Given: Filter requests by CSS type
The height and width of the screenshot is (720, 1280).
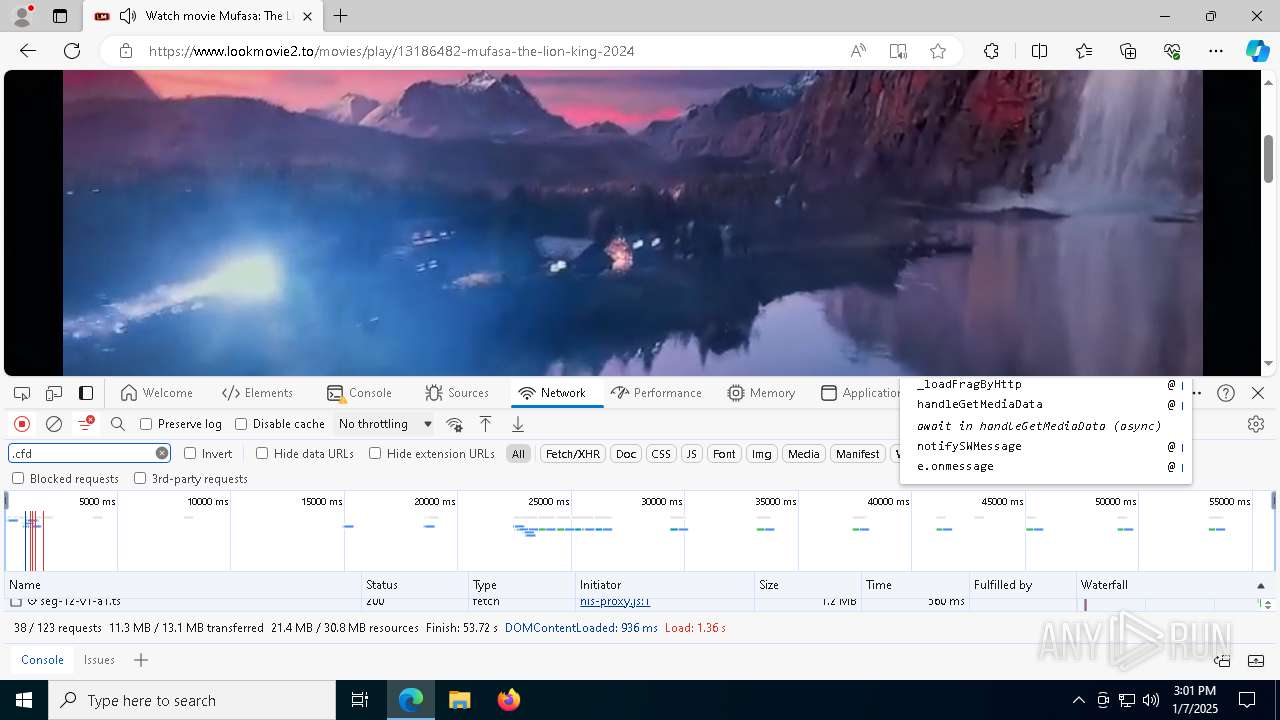Looking at the screenshot, I should click(x=661, y=454).
